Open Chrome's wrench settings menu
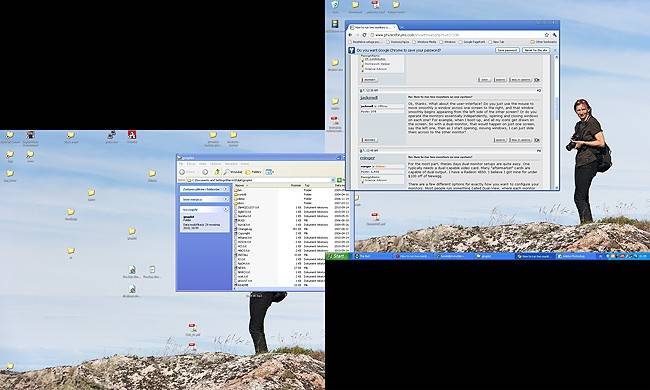Image resolution: width=650 pixels, height=390 pixels. point(554,35)
